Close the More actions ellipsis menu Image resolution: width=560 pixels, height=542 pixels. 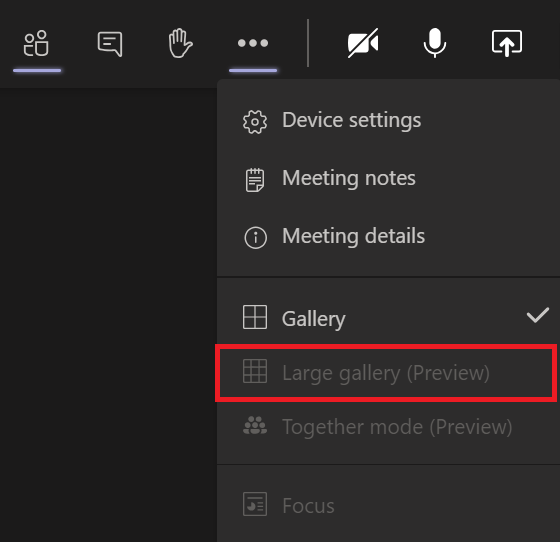[x=253, y=43]
